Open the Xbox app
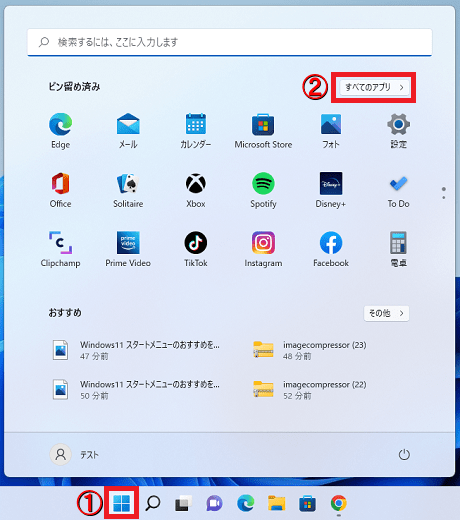Image resolution: width=460 pixels, height=520 pixels. click(x=196, y=190)
